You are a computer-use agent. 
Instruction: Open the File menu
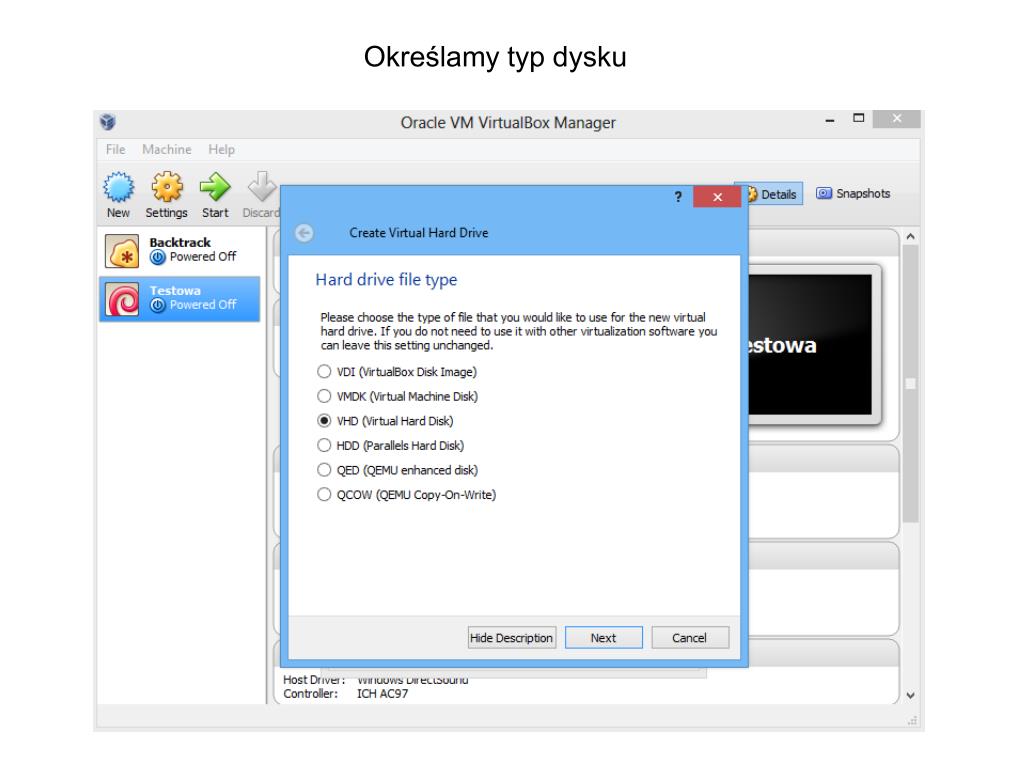116,150
